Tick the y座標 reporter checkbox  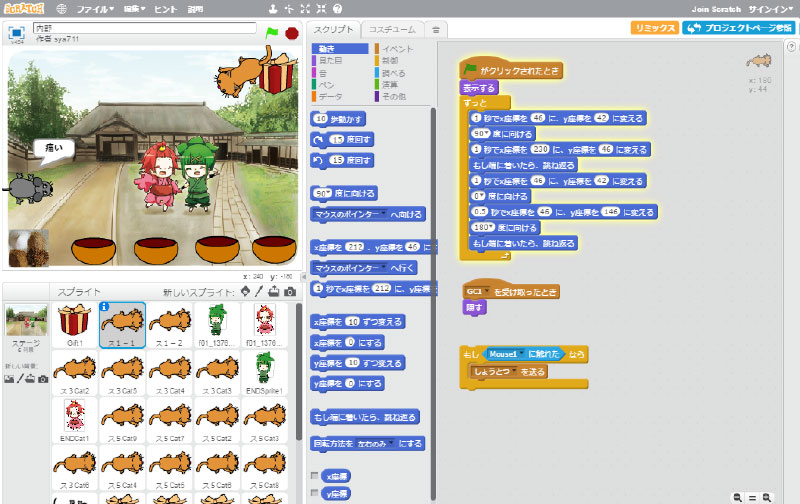[x=314, y=493]
